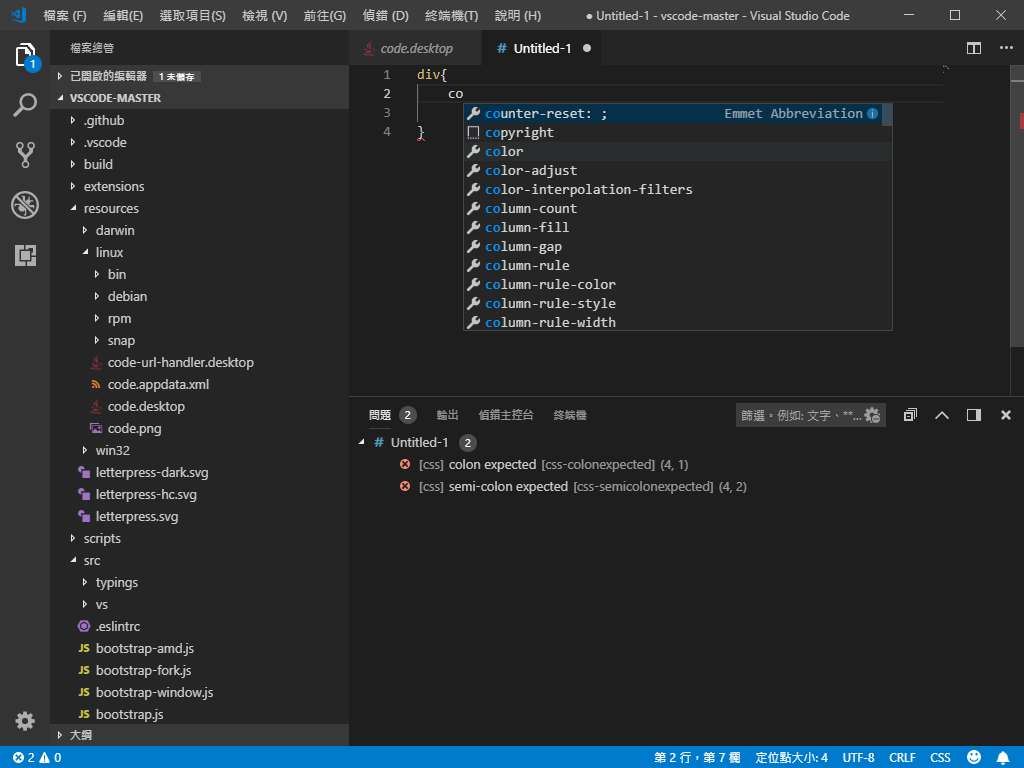Screen dimensions: 1024x768
Task: Open the Debug view icon
Action: (25, 205)
